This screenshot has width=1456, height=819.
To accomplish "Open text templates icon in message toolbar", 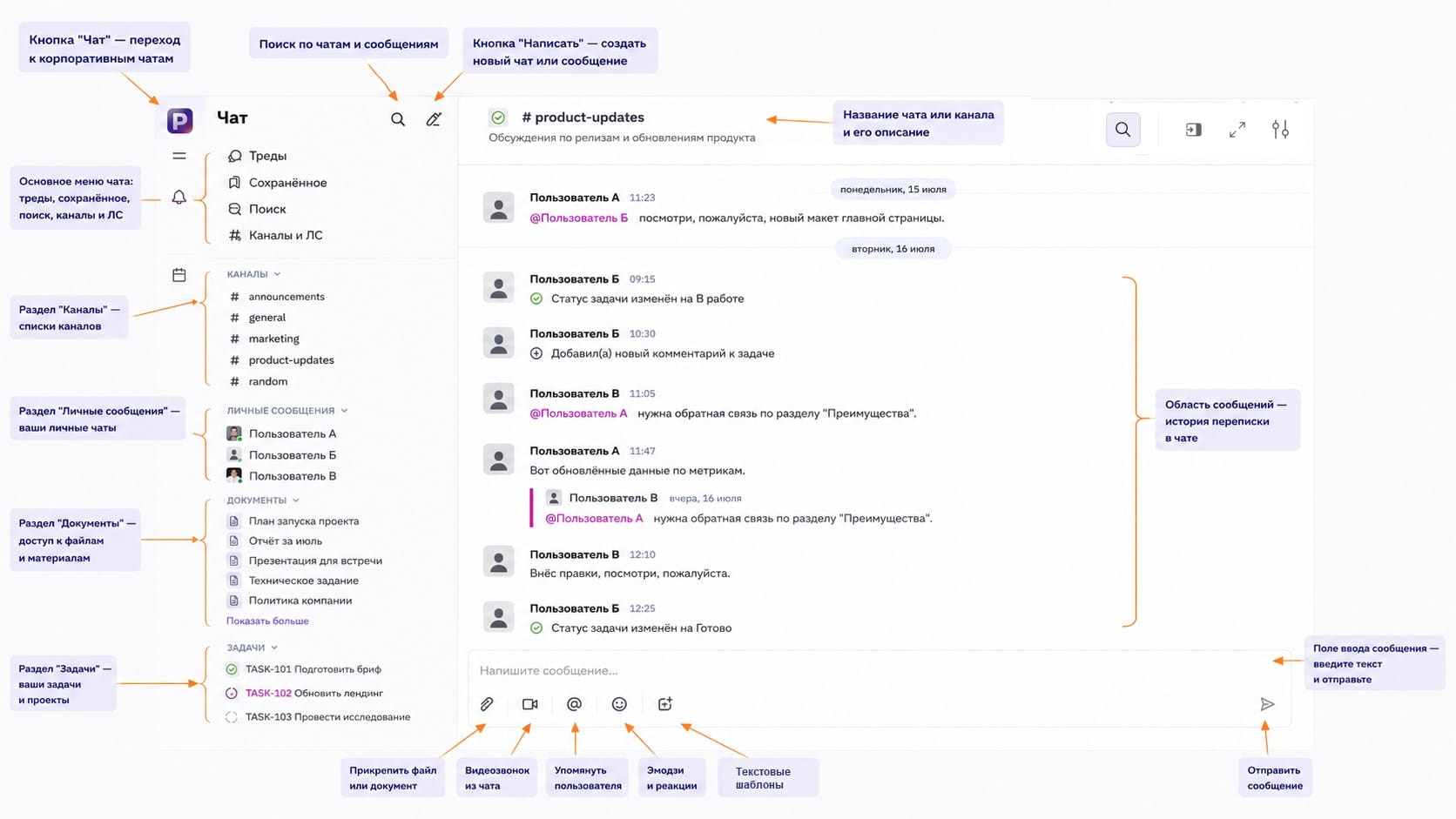I will click(665, 704).
